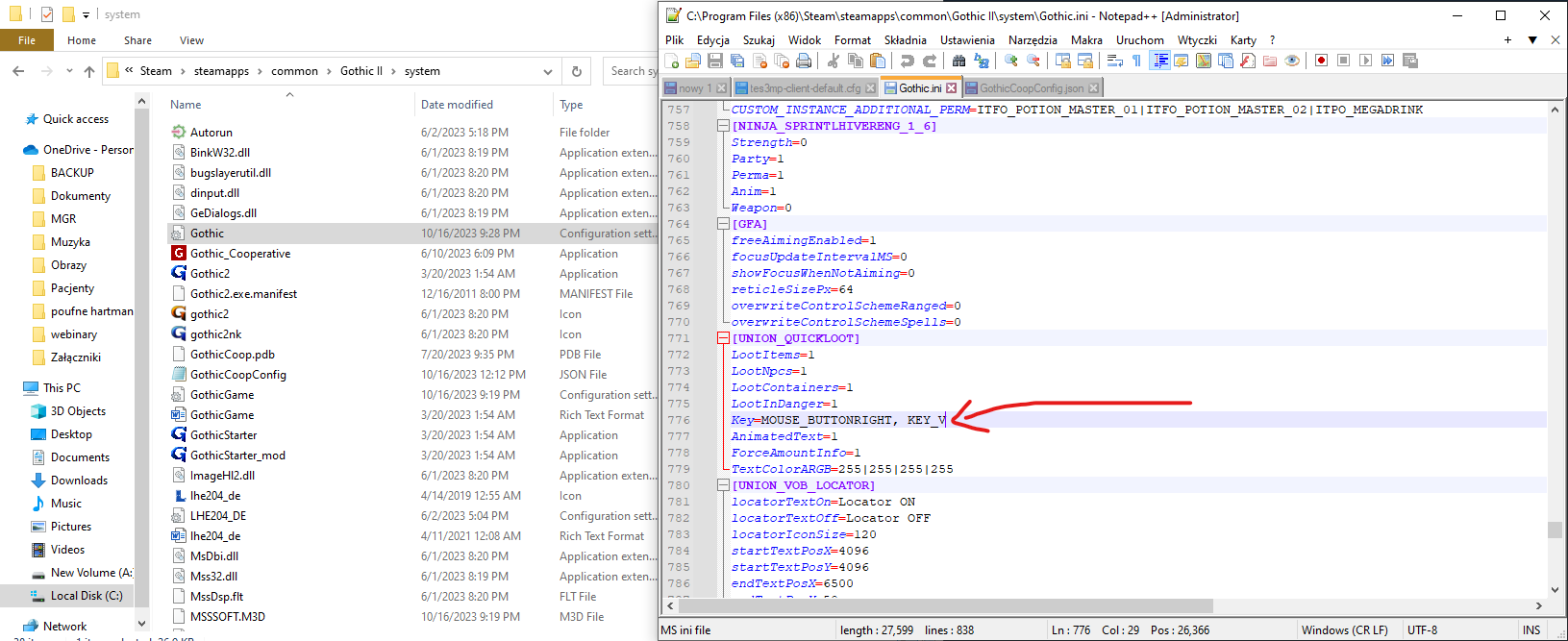Image resolution: width=1568 pixels, height=641 pixels.
Task: Click the Zoom In magnifier icon
Action: pos(1010,61)
